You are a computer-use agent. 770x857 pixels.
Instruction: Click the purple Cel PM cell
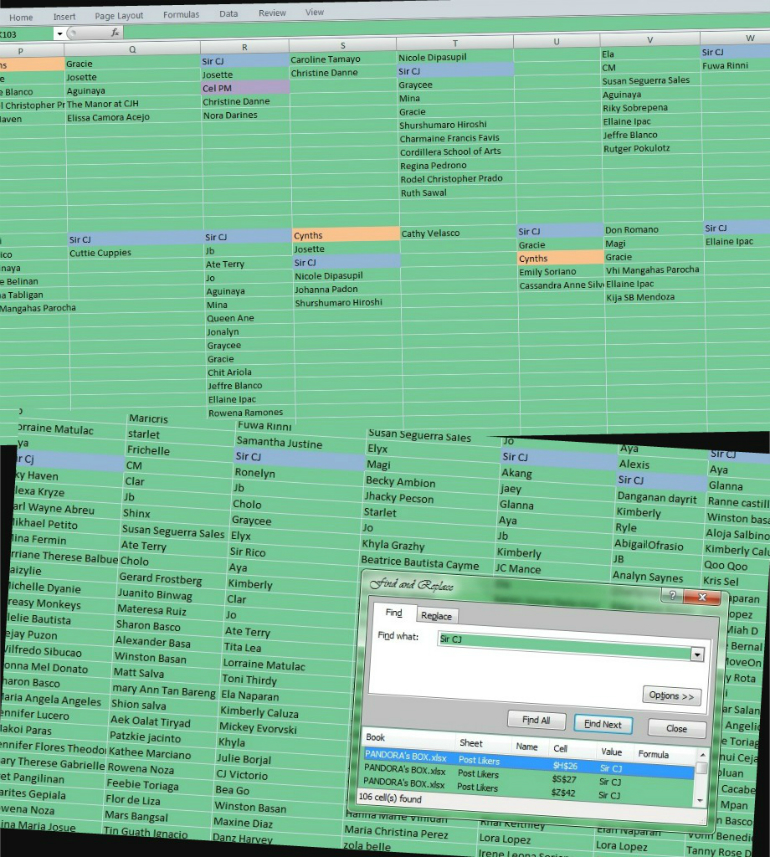pos(245,88)
